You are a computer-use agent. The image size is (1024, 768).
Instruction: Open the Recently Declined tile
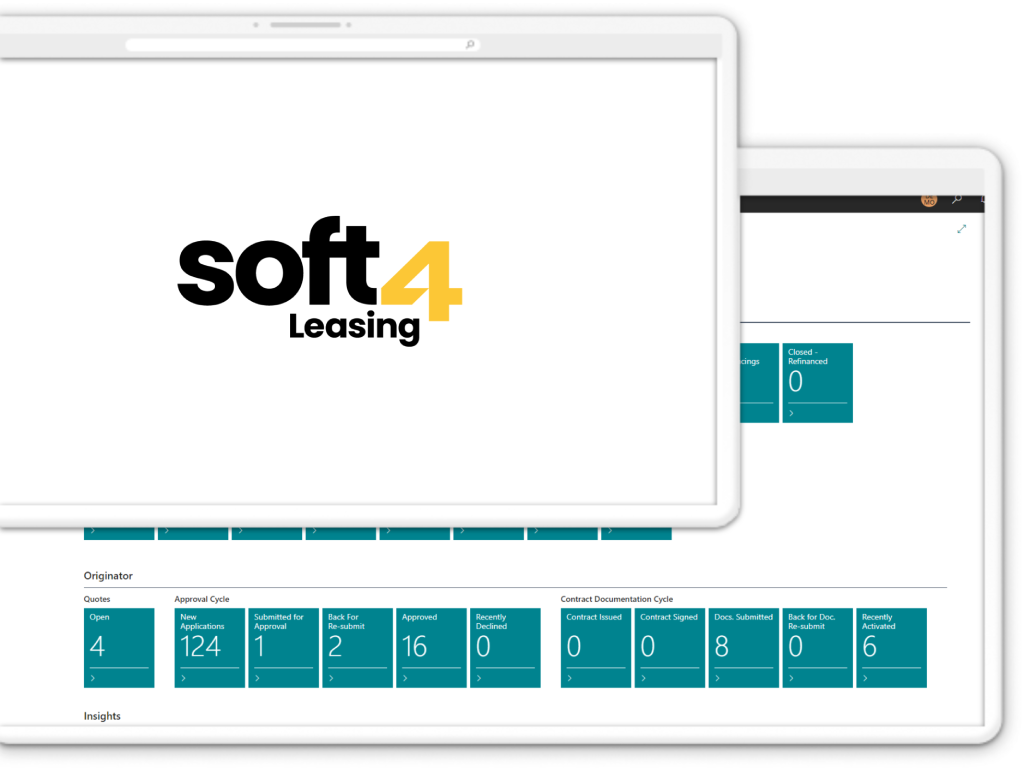pos(505,647)
